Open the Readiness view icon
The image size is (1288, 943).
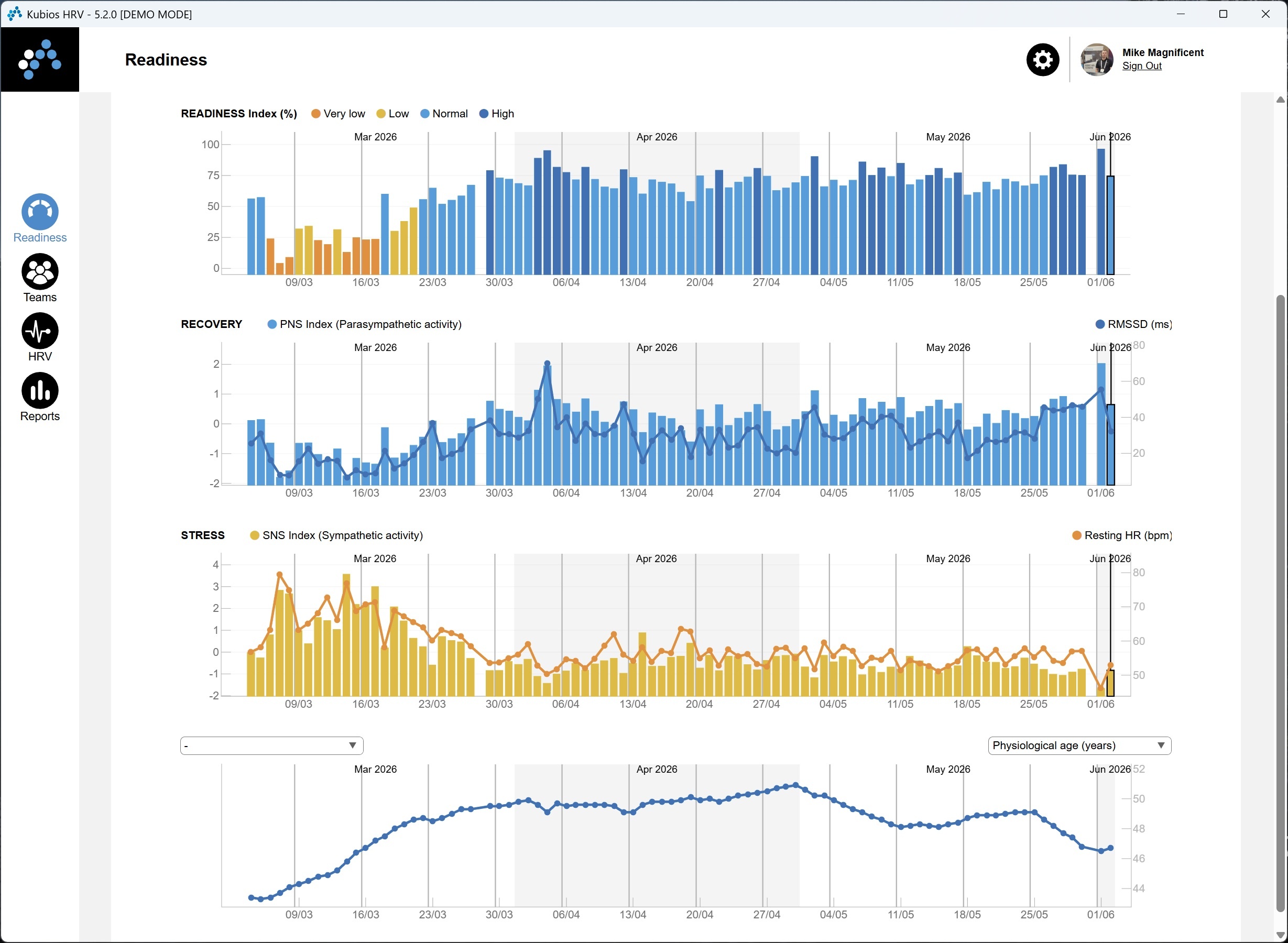[40, 212]
